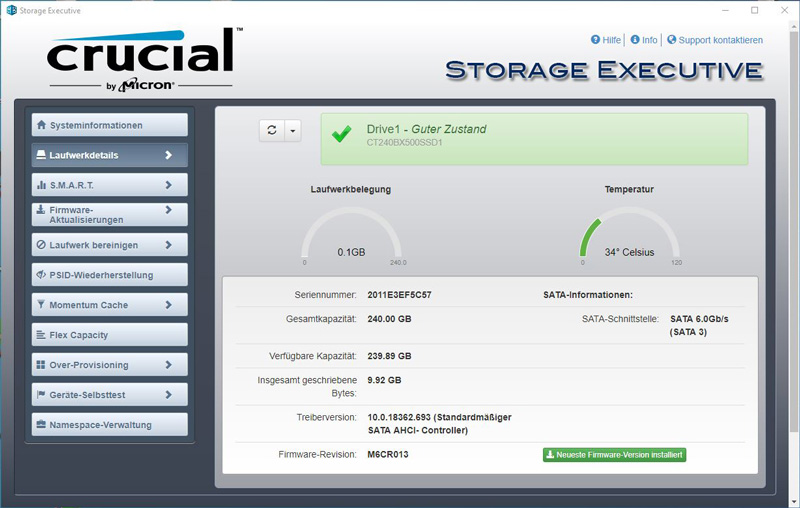Open the Systeminformationen menu item
This screenshot has height=508, width=800.
coord(110,125)
